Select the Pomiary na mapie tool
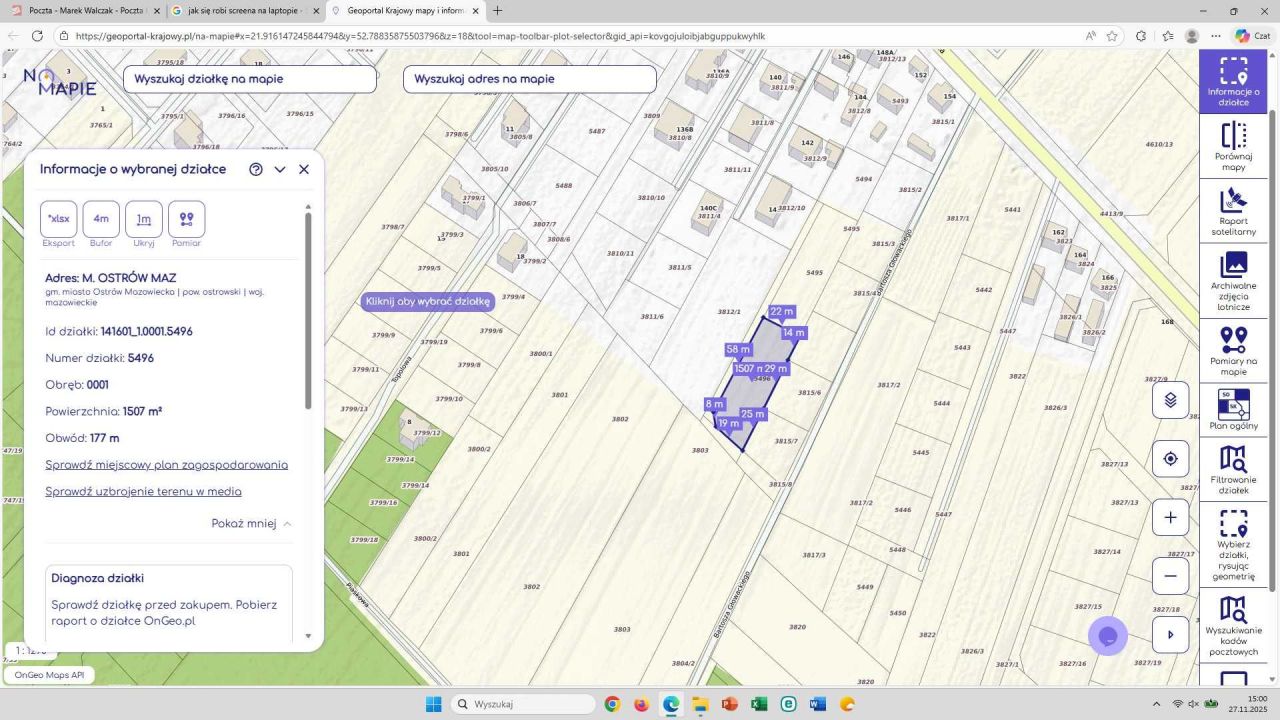Screen dimensions: 1280x720 1233,351
